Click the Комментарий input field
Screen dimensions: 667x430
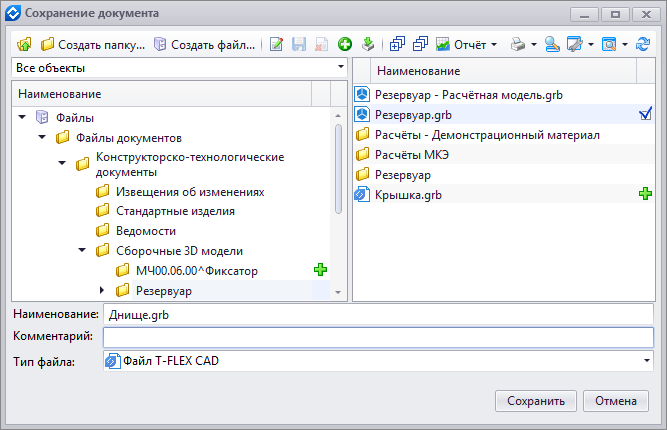pos(378,337)
